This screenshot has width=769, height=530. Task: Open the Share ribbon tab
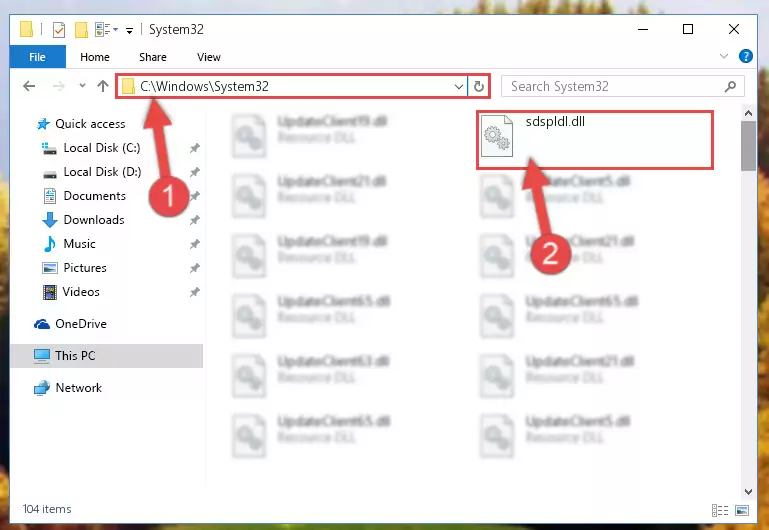pyautogui.click(x=153, y=57)
